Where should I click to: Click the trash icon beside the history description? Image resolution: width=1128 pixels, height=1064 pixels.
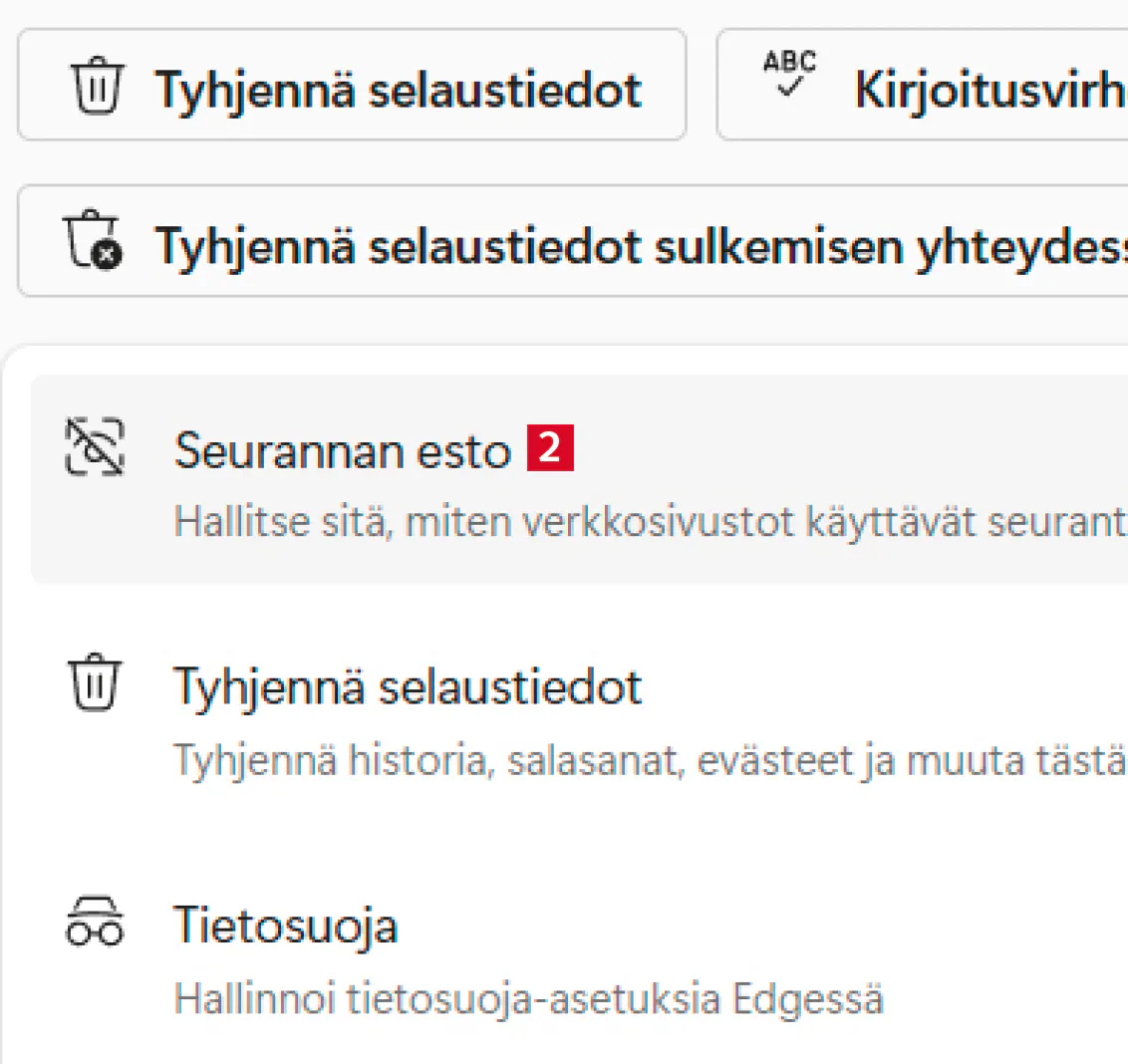tap(95, 683)
